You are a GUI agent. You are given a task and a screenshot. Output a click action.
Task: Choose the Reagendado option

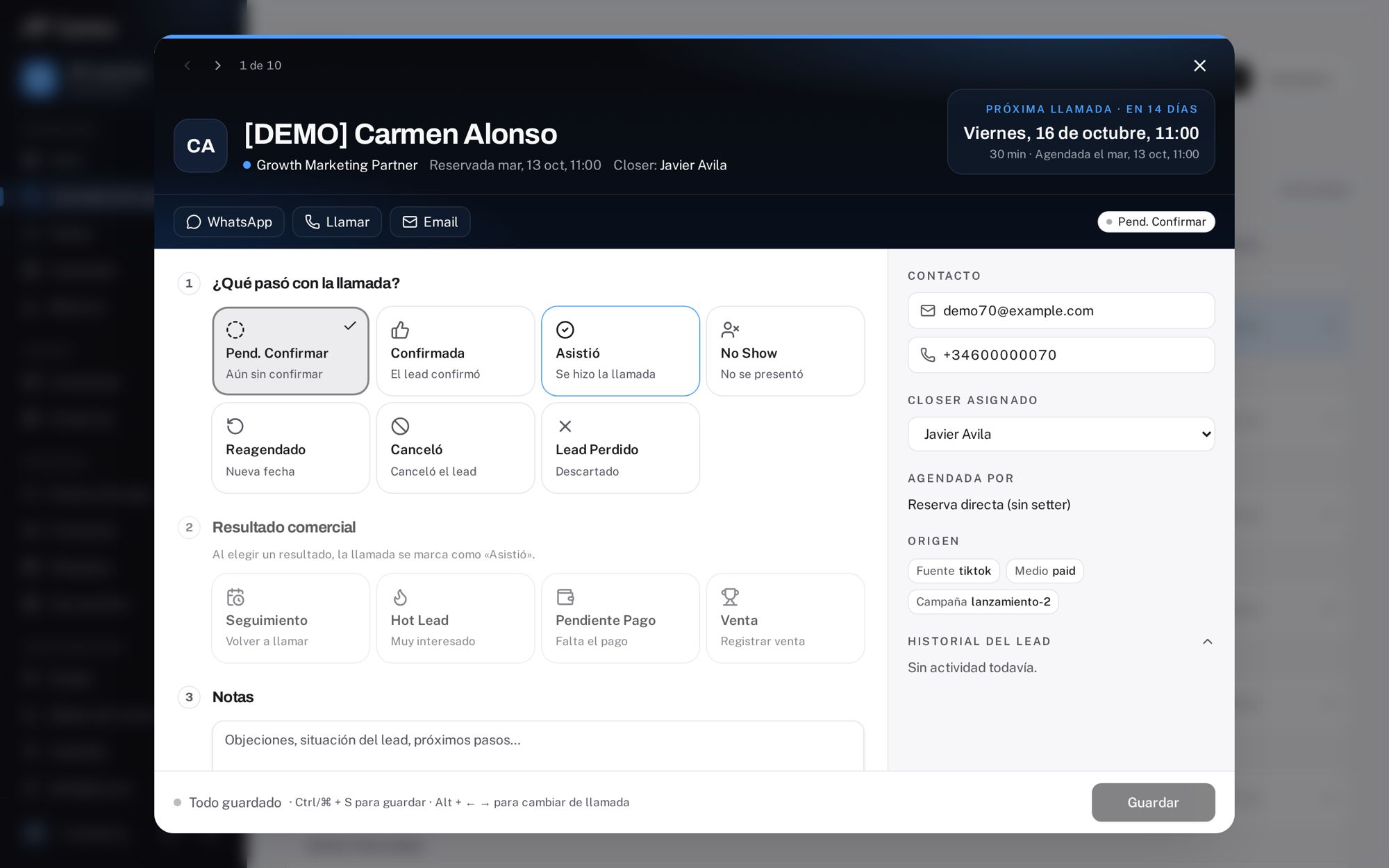pos(290,448)
